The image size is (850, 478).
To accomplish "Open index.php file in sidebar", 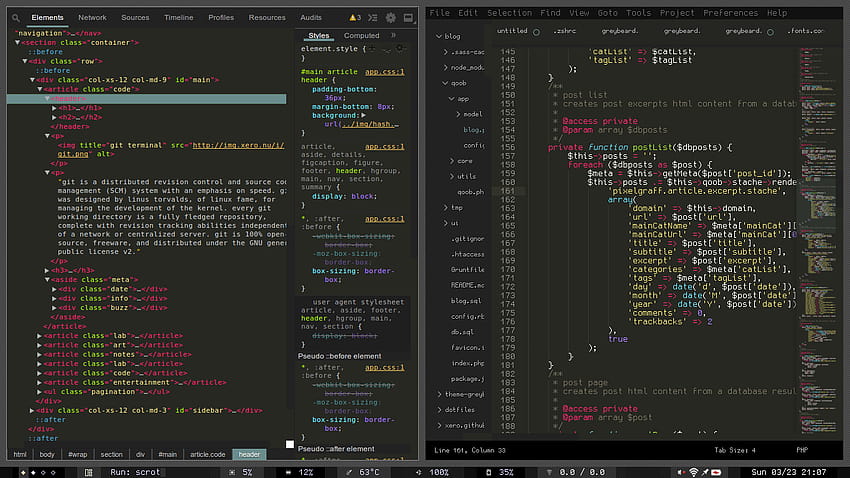I will pos(467,363).
